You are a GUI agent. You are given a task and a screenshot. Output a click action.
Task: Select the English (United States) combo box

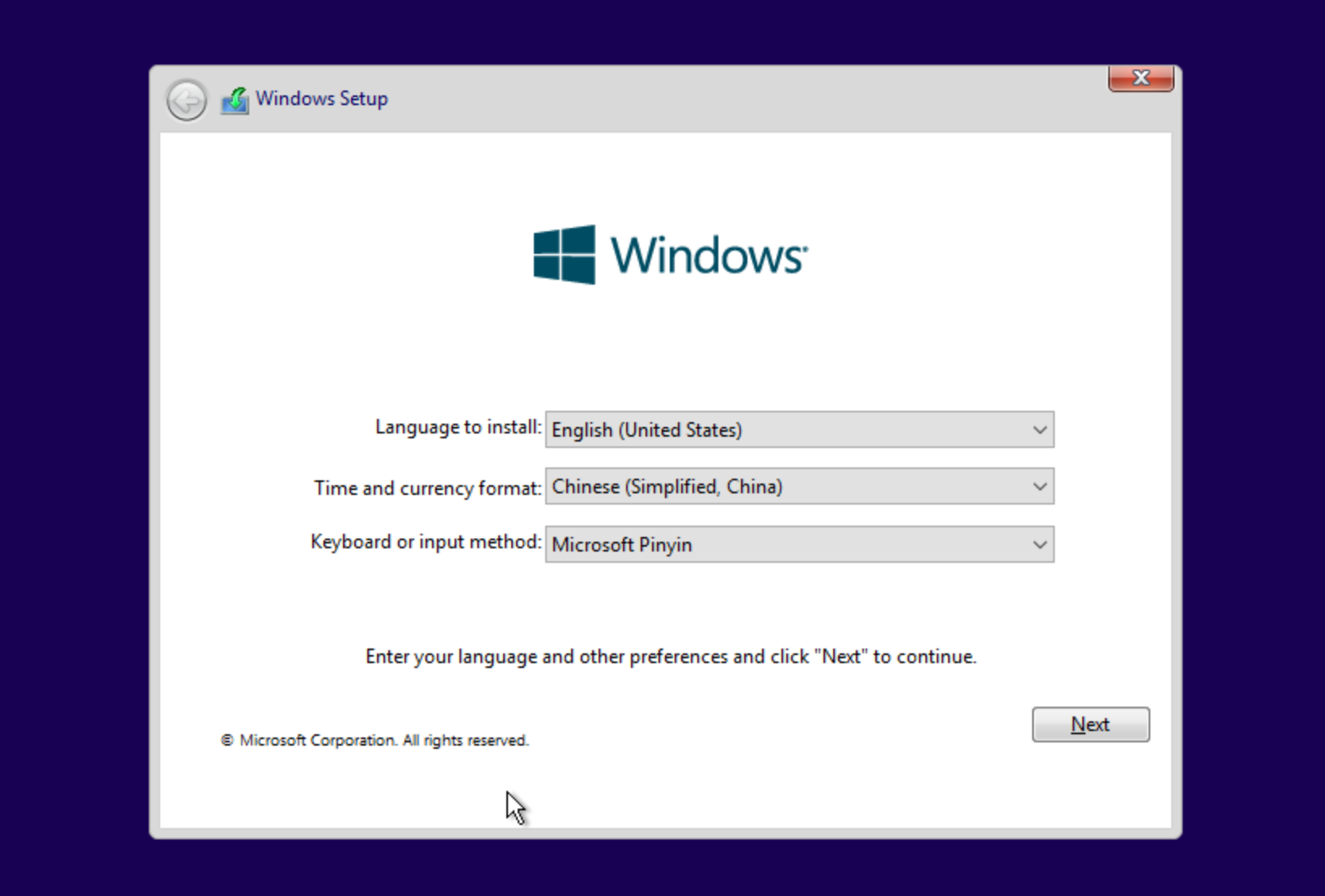click(x=777, y=430)
